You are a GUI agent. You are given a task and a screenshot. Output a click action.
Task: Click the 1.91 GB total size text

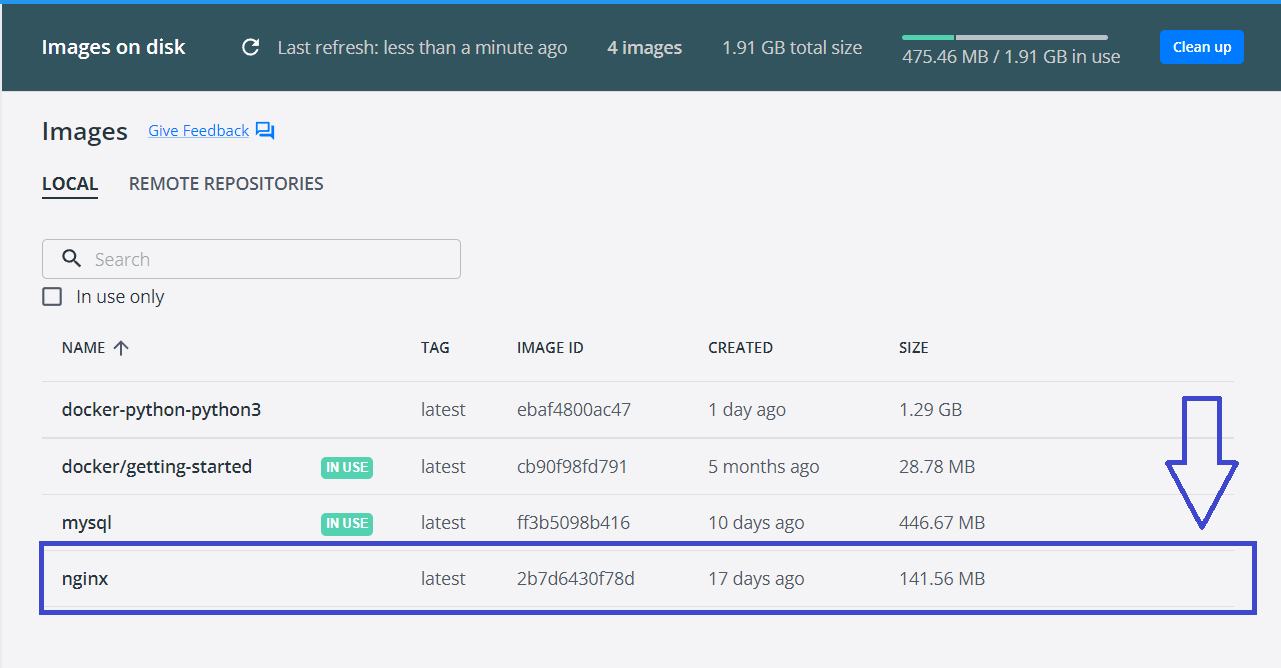792,47
